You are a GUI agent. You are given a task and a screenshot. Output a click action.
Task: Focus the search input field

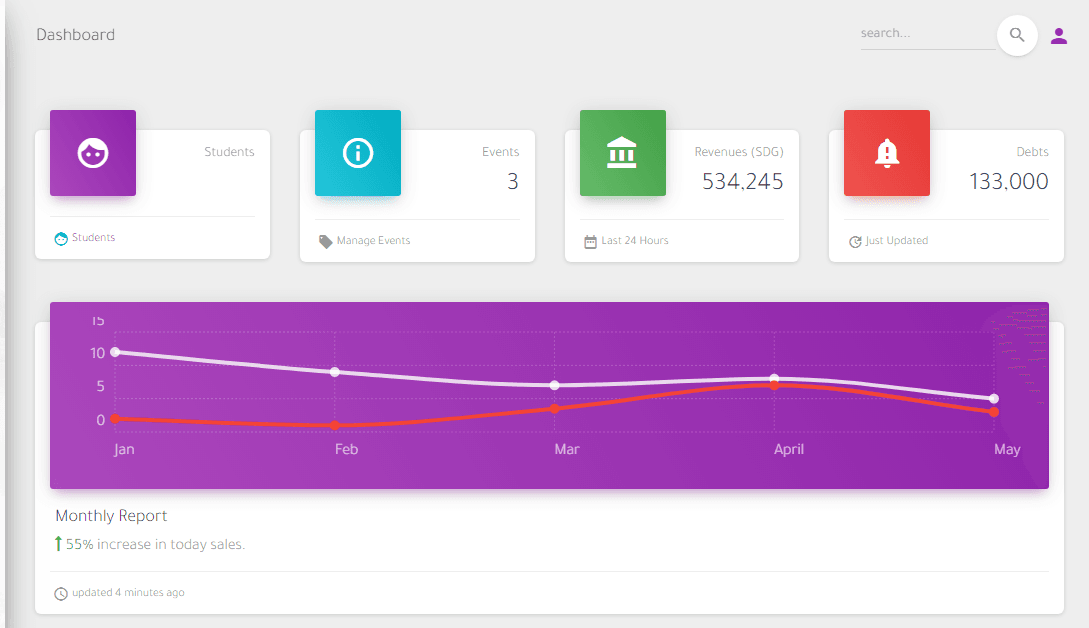927,34
